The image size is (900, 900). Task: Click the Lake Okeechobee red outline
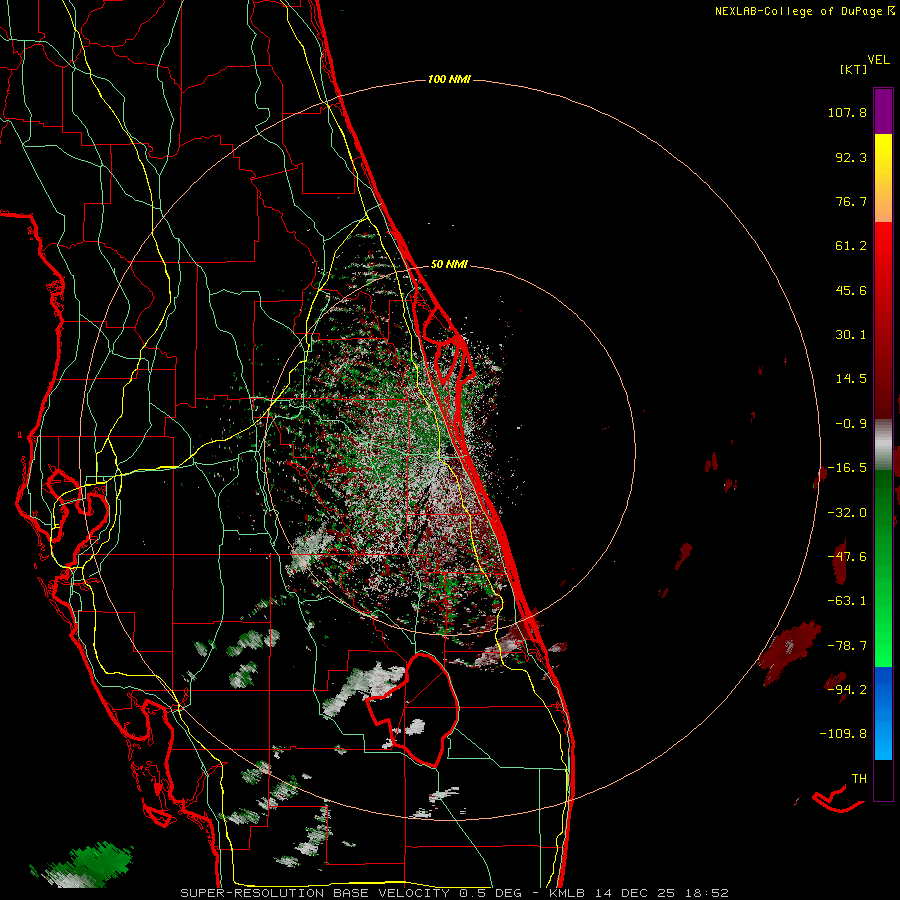414,710
